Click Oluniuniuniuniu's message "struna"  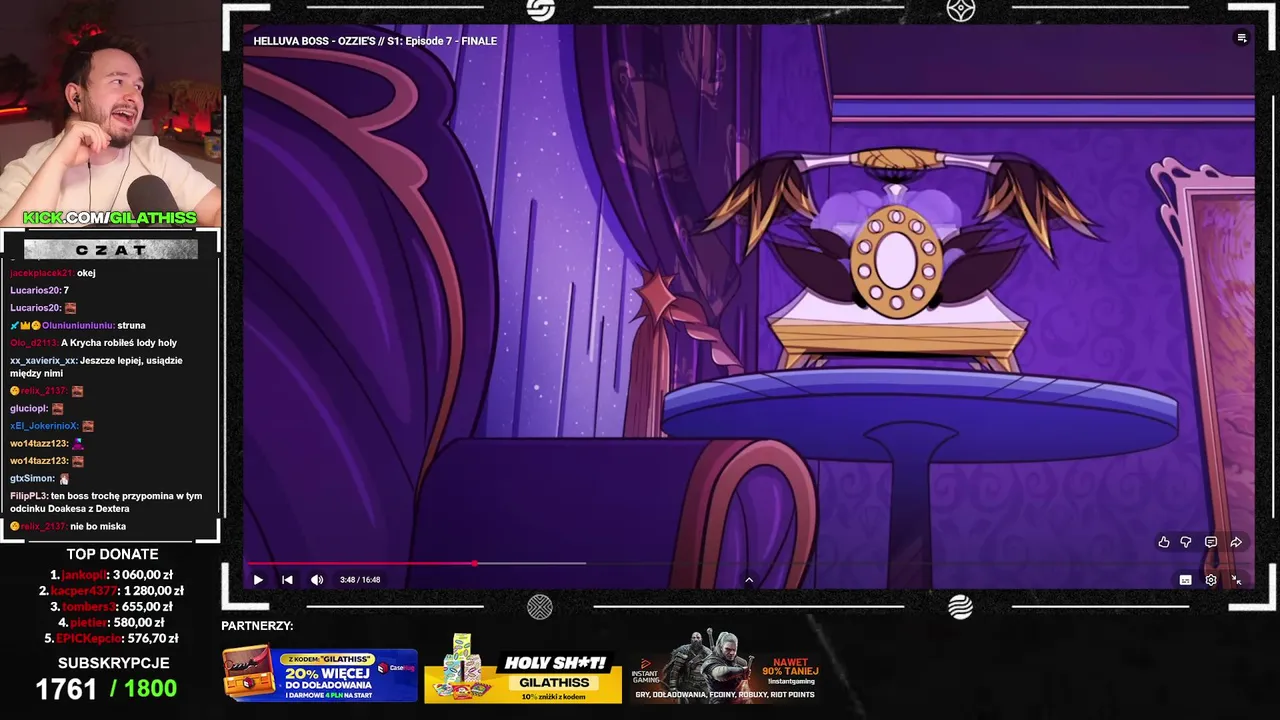coord(131,325)
